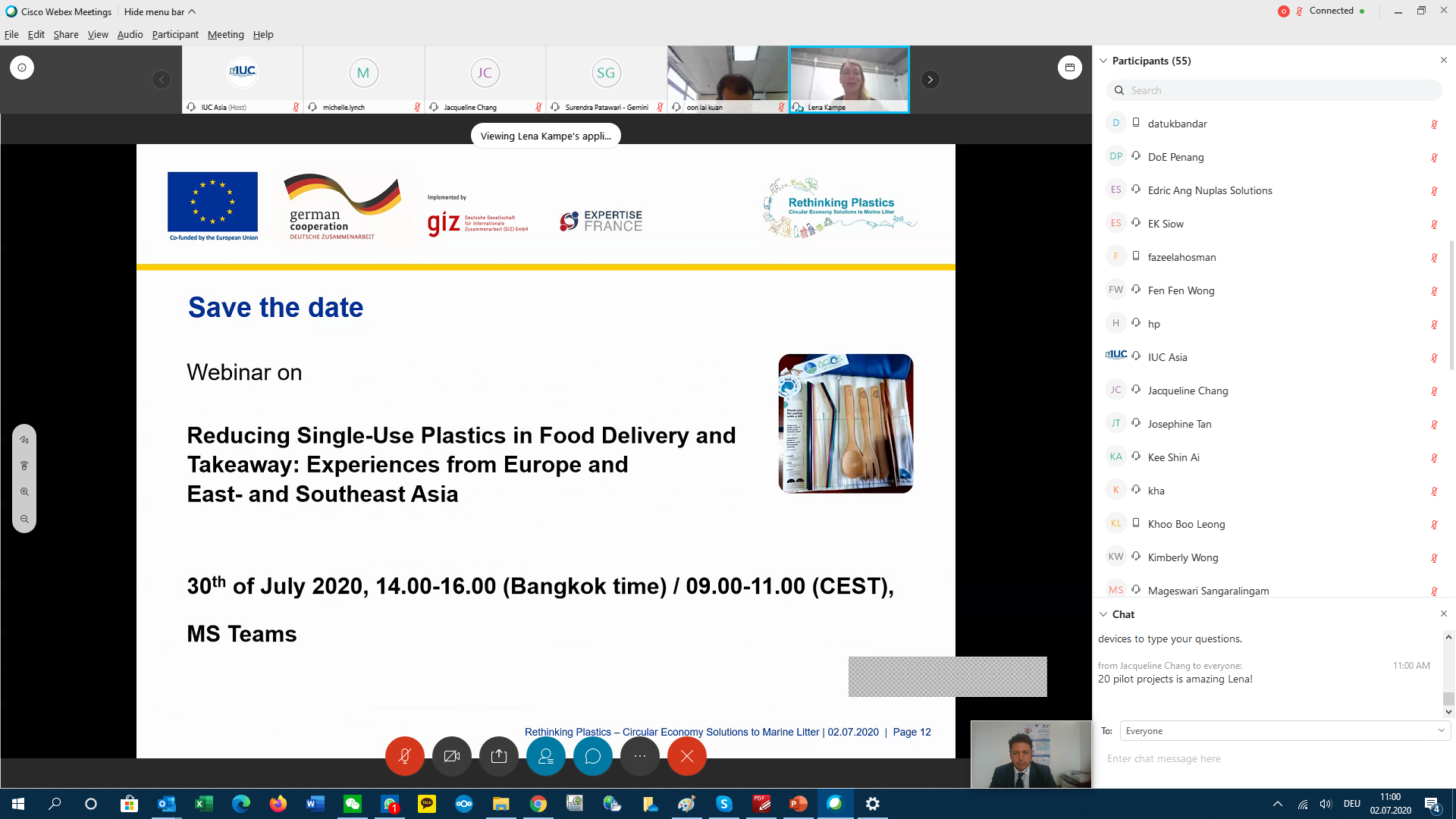Collapse the Chat panel chevron
The height and width of the screenshot is (819, 1456).
coord(1103,614)
